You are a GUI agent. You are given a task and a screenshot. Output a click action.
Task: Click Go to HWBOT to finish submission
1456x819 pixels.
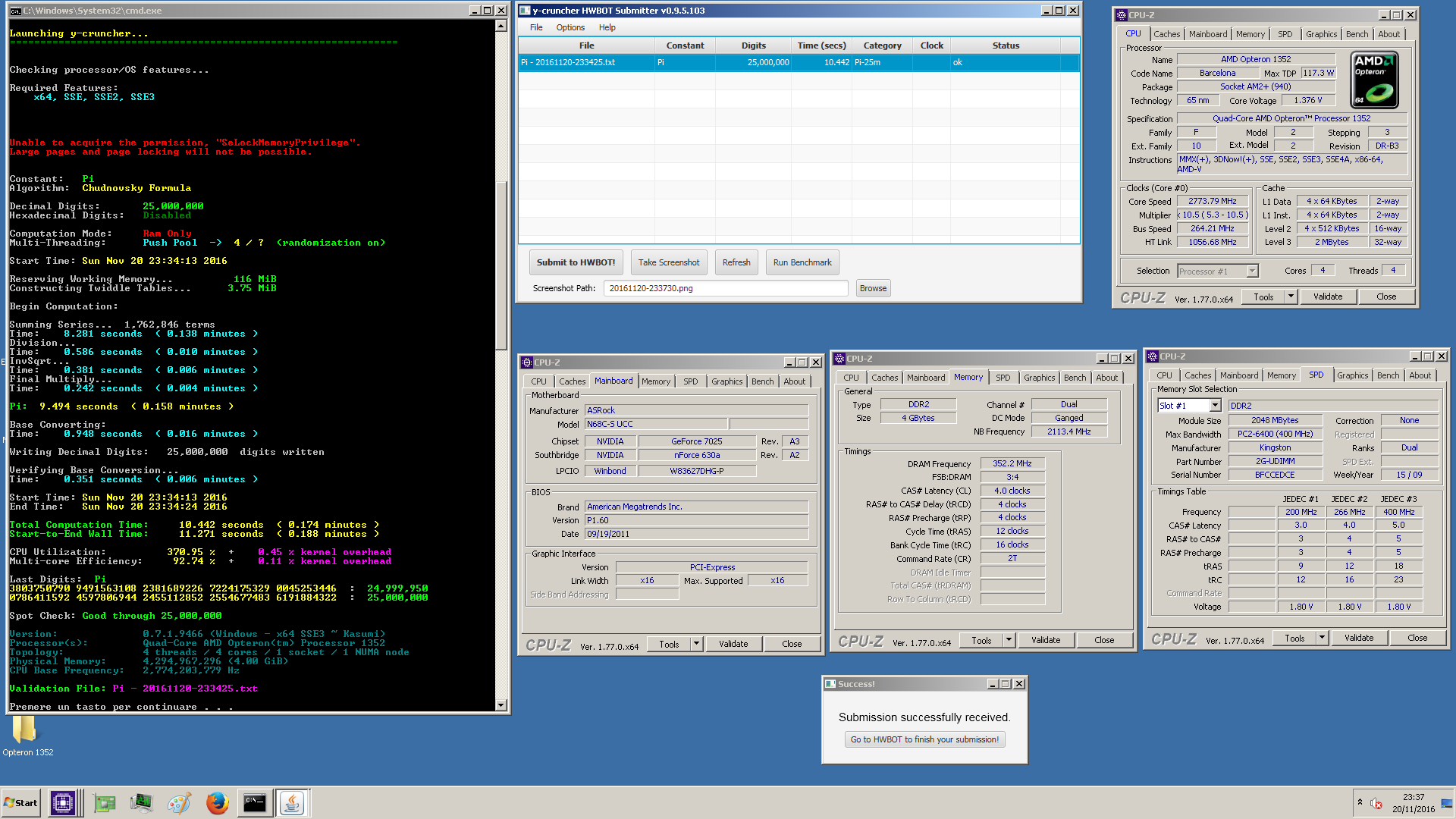(x=924, y=739)
